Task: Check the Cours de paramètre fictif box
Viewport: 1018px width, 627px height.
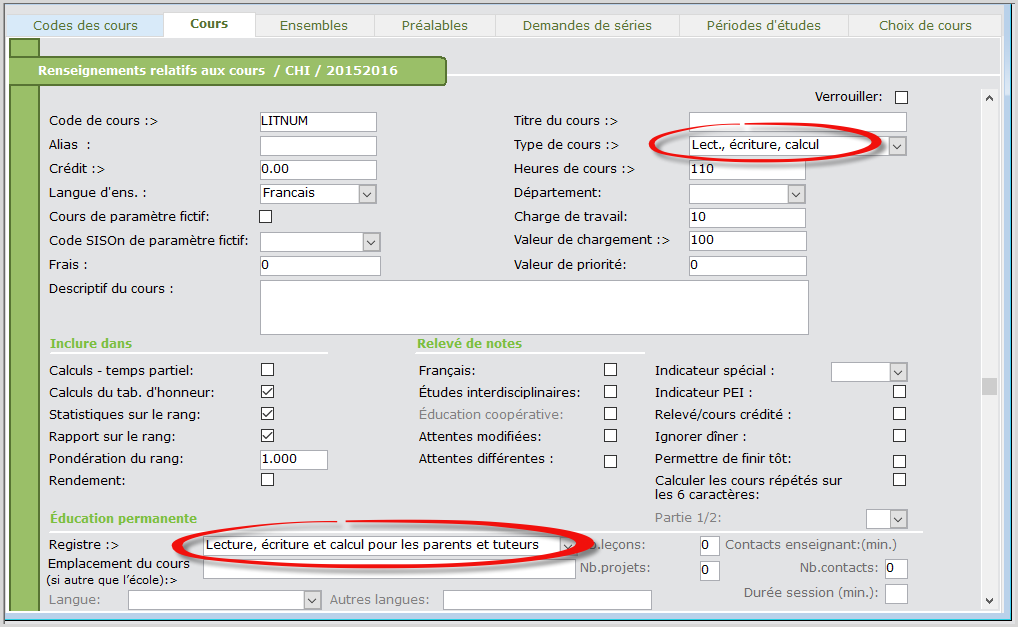Action: [266, 217]
